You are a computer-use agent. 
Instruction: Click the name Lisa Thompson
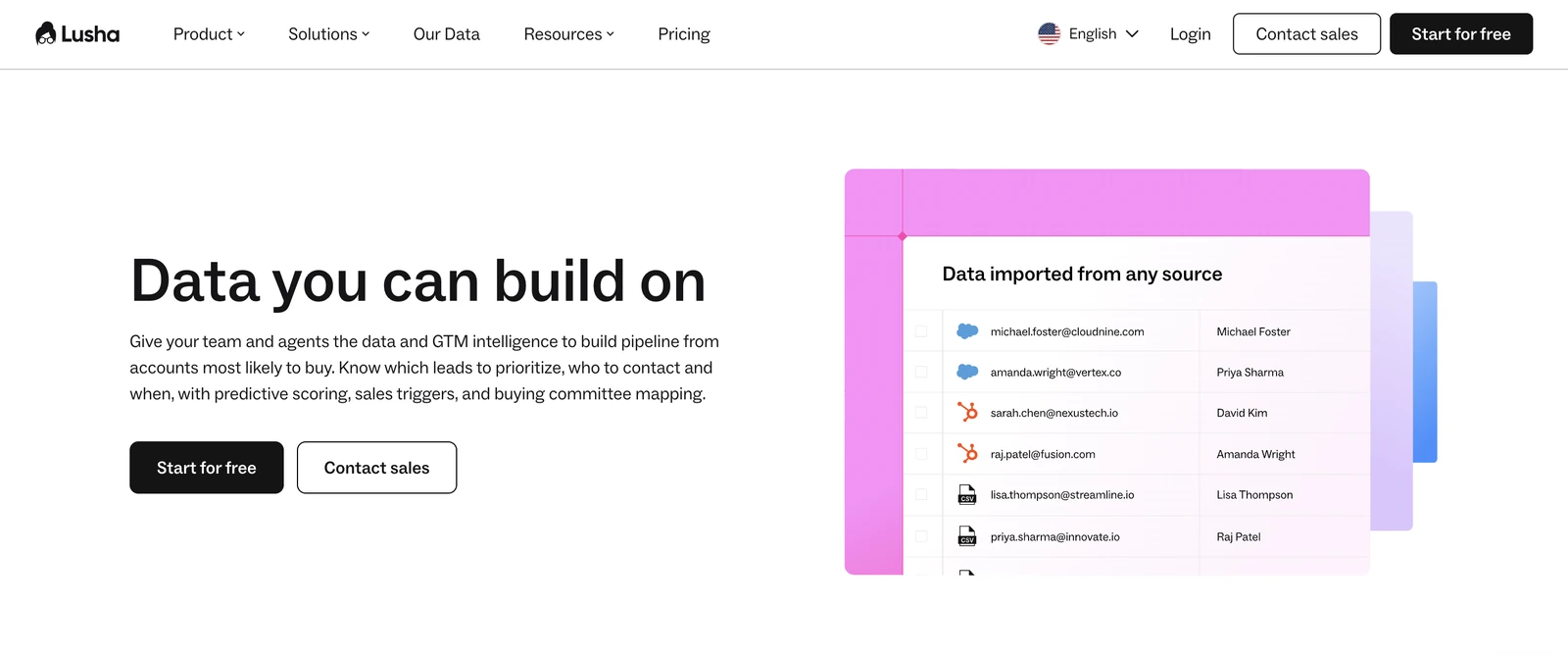[1254, 495]
